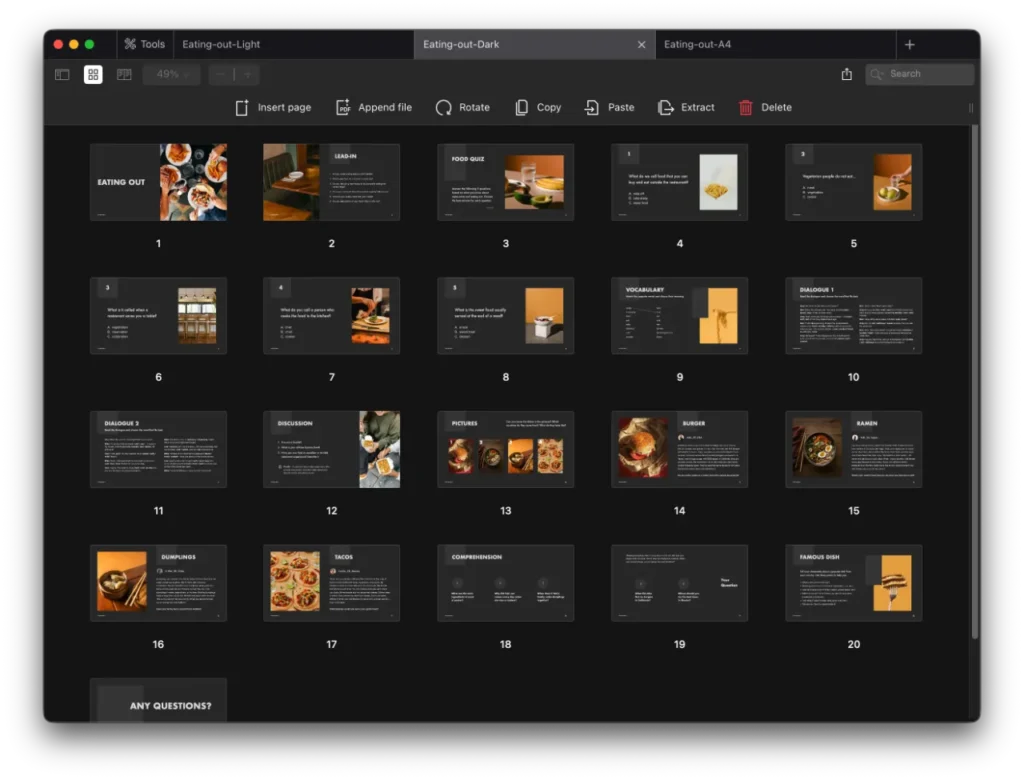Toggle the two-page spread view mode
Screen dimensions: 1024x780
pos(123,74)
